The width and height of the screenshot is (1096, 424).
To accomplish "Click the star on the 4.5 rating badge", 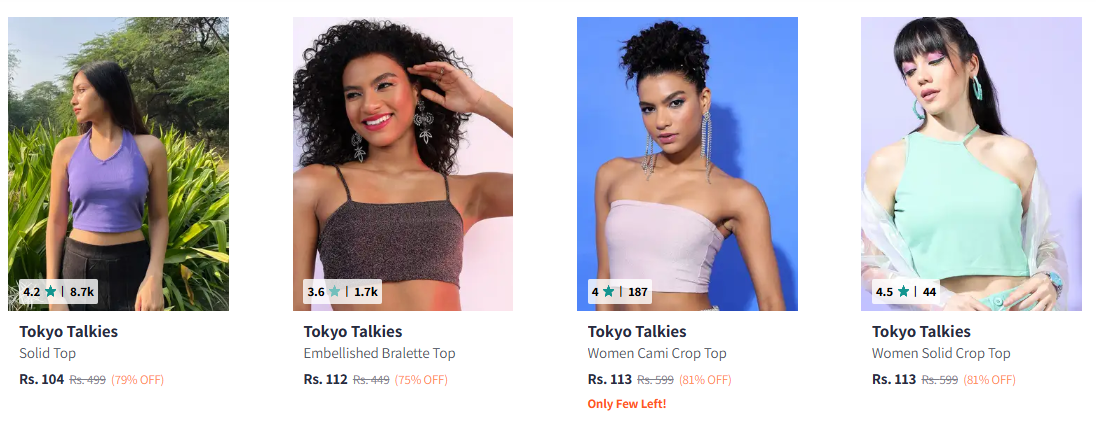I will [903, 291].
